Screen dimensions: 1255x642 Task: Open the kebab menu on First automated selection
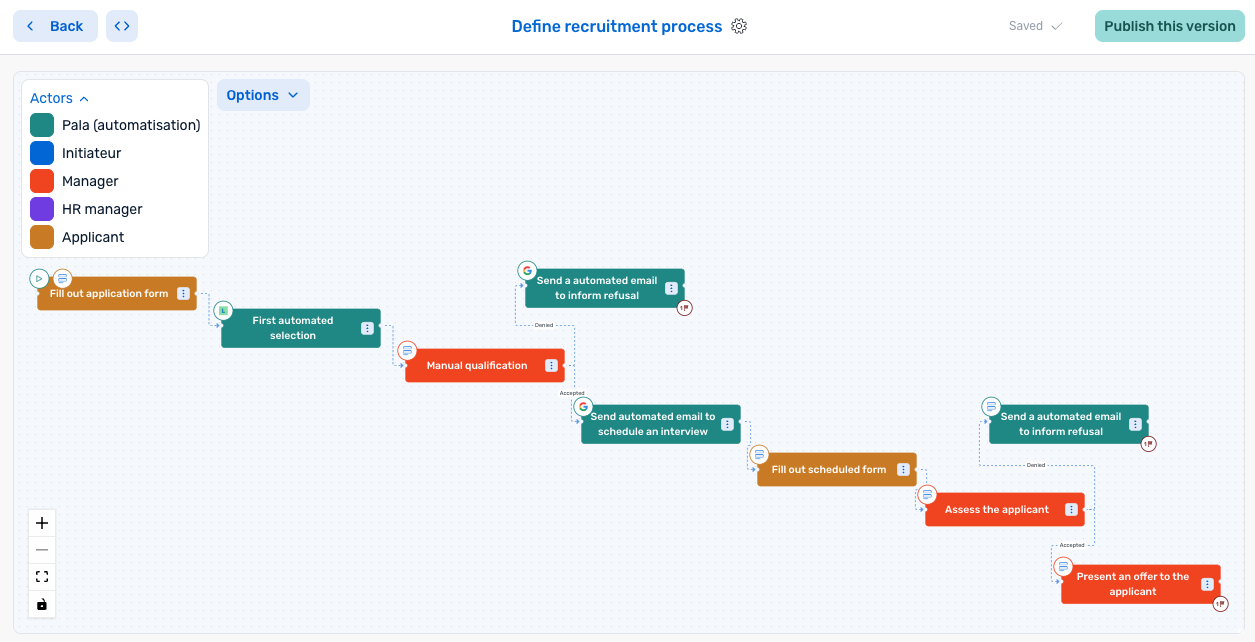[367, 328]
